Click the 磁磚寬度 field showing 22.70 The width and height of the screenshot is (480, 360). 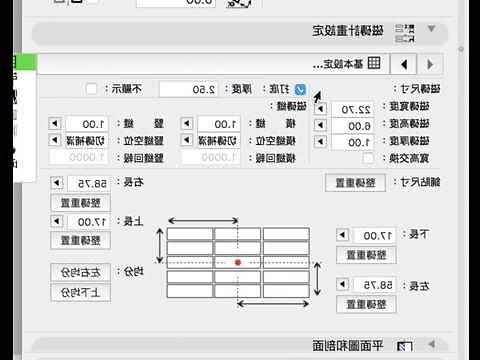tap(352, 109)
